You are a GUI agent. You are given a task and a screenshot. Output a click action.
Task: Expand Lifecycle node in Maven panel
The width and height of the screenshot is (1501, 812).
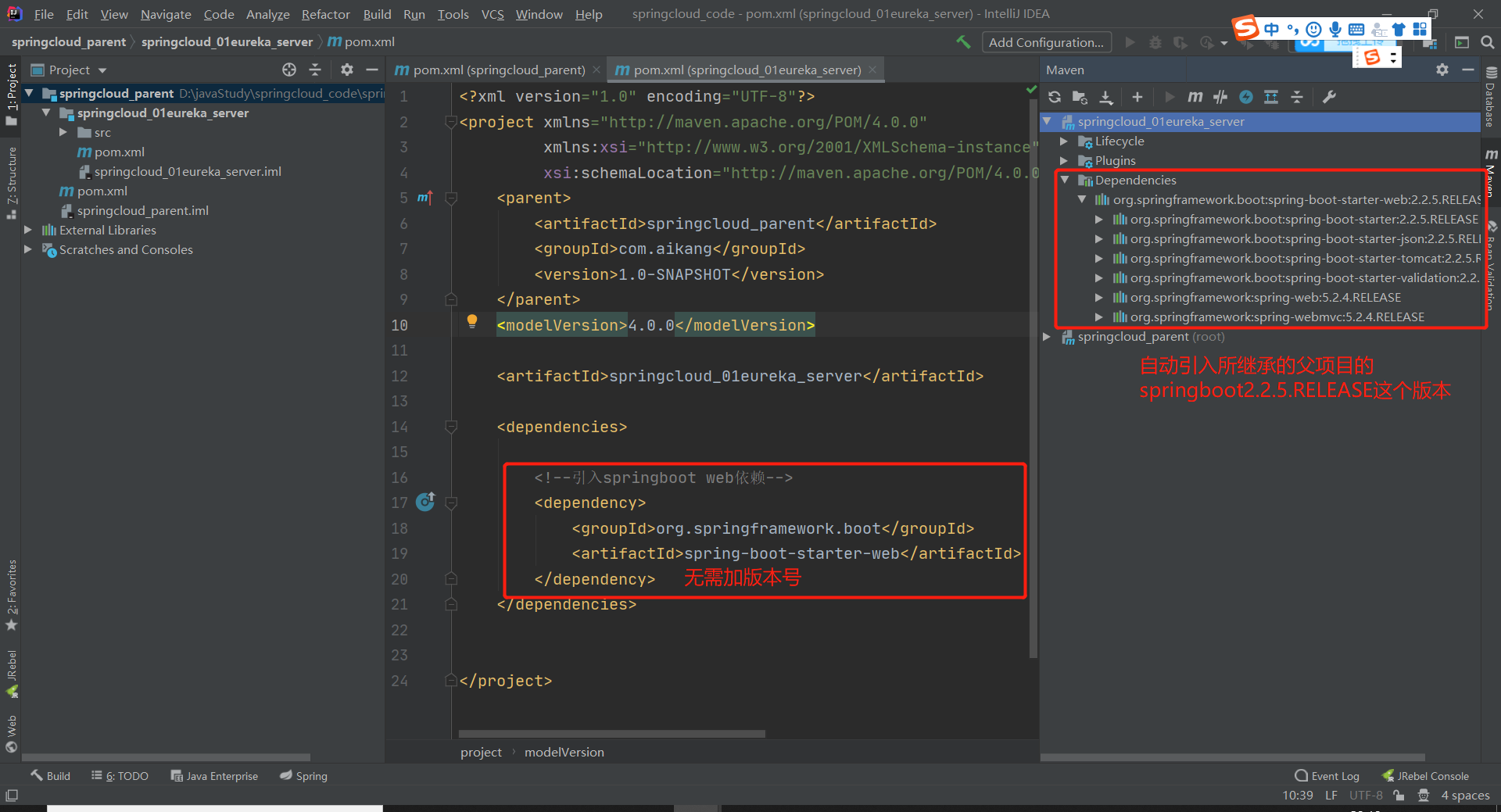pyautogui.click(x=1064, y=141)
